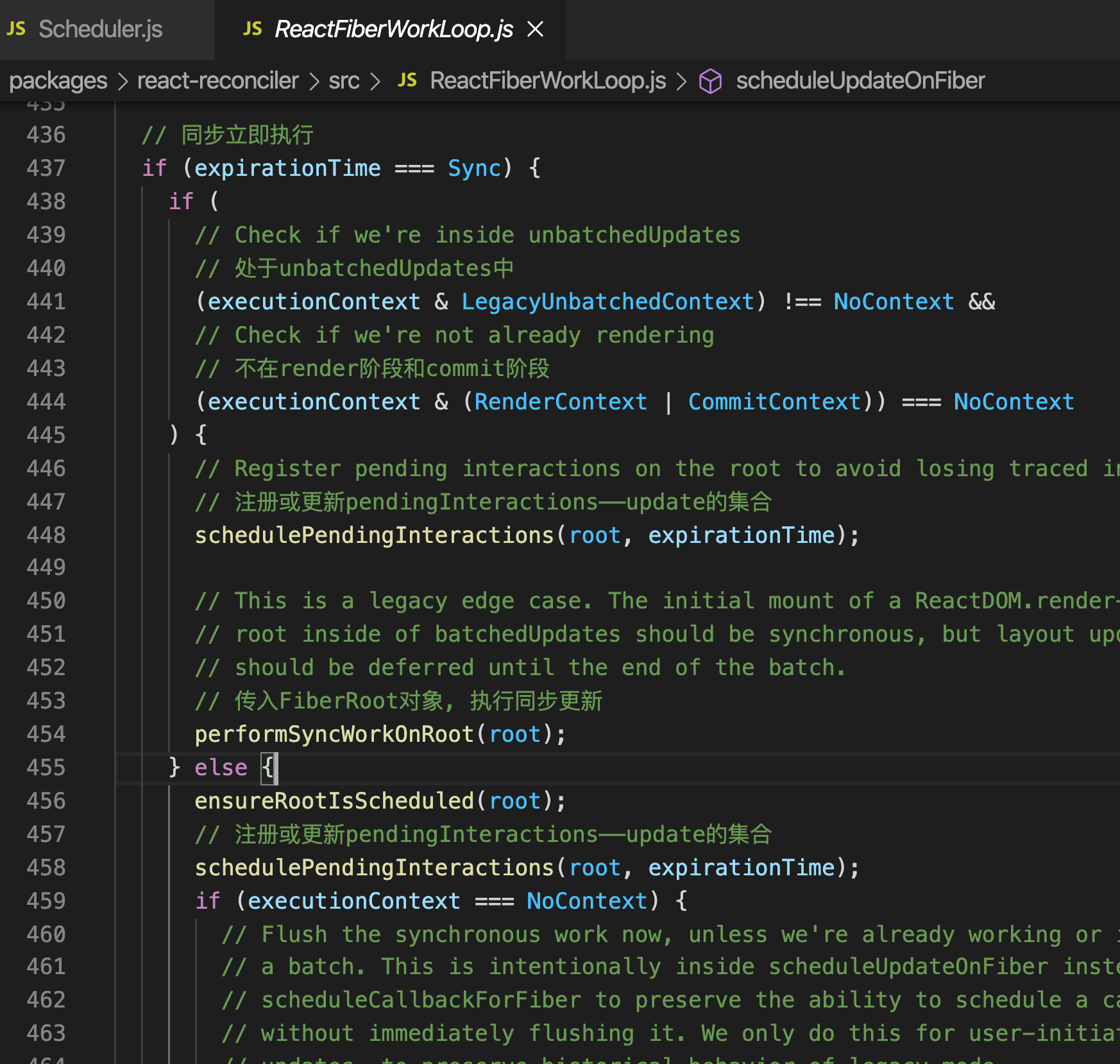The width and height of the screenshot is (1120, 1064).
Task: Click the comment on line 443 about render阶段
Action: coord(372,368)
